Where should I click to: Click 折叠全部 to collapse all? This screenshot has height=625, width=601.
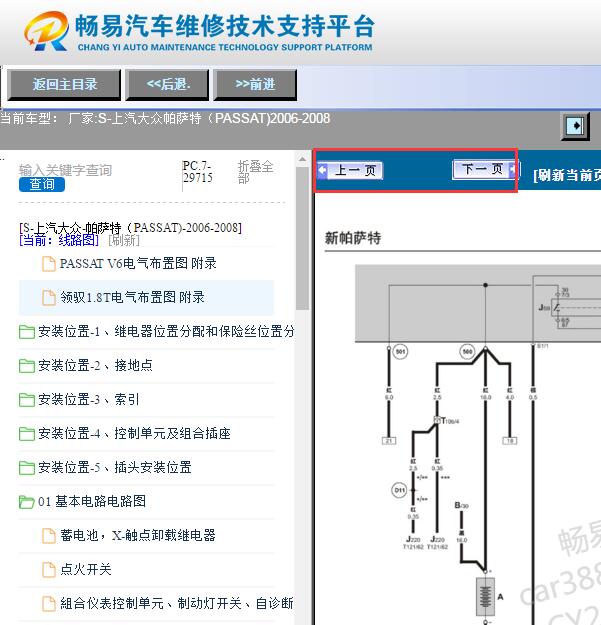[x=255, y=172]
